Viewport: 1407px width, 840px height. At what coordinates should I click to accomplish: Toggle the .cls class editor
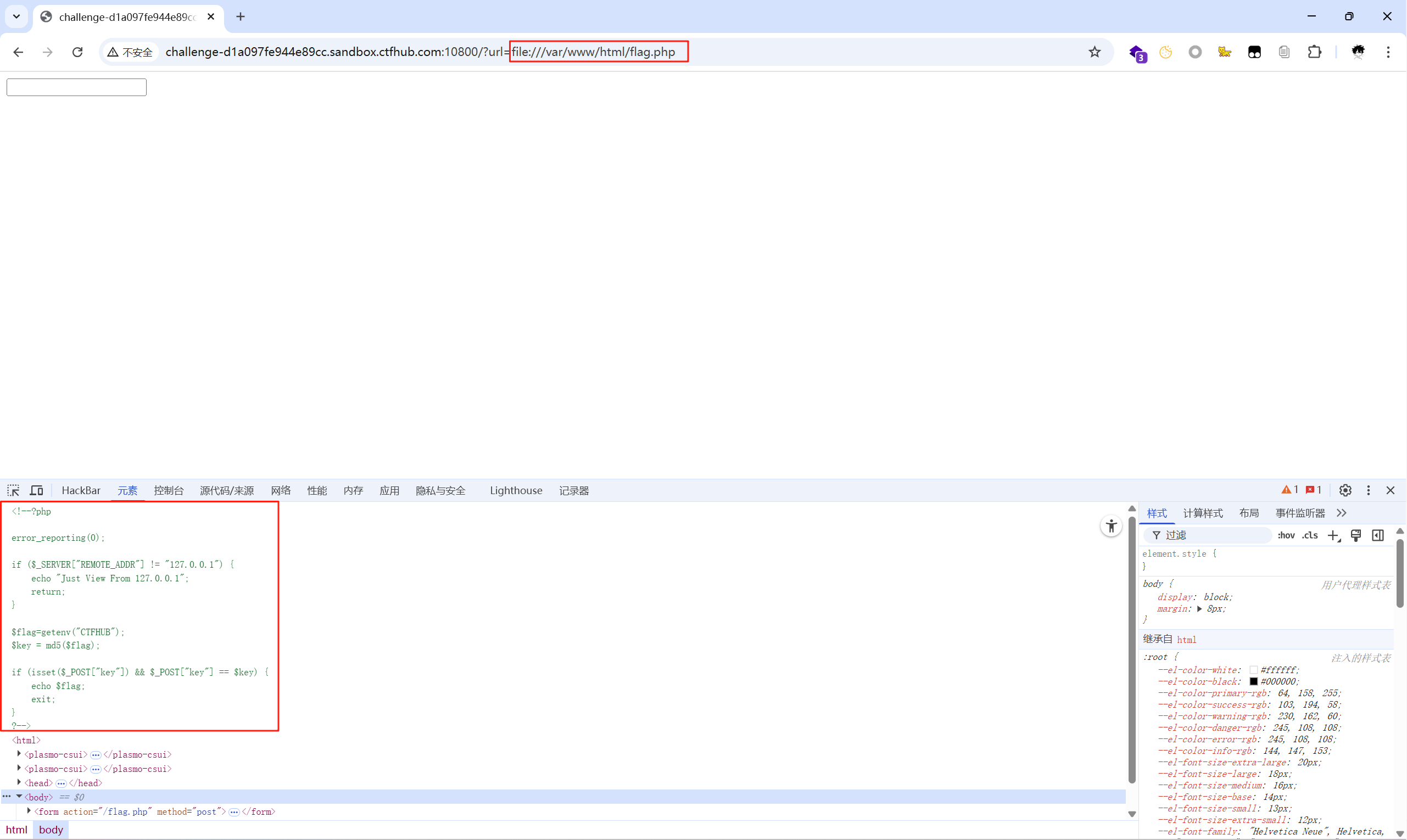click(x=1310, y=535)
